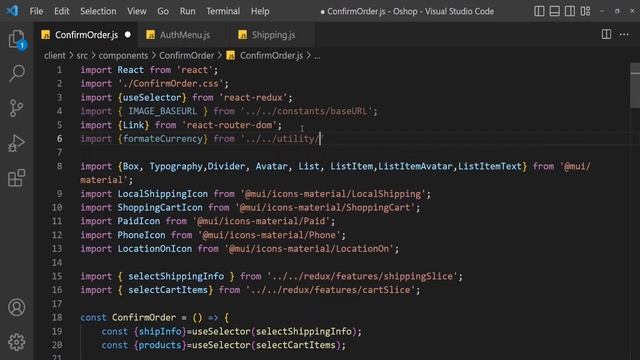Open the Go menu
Screen dimensions: 640x360
tap(163, 11)
